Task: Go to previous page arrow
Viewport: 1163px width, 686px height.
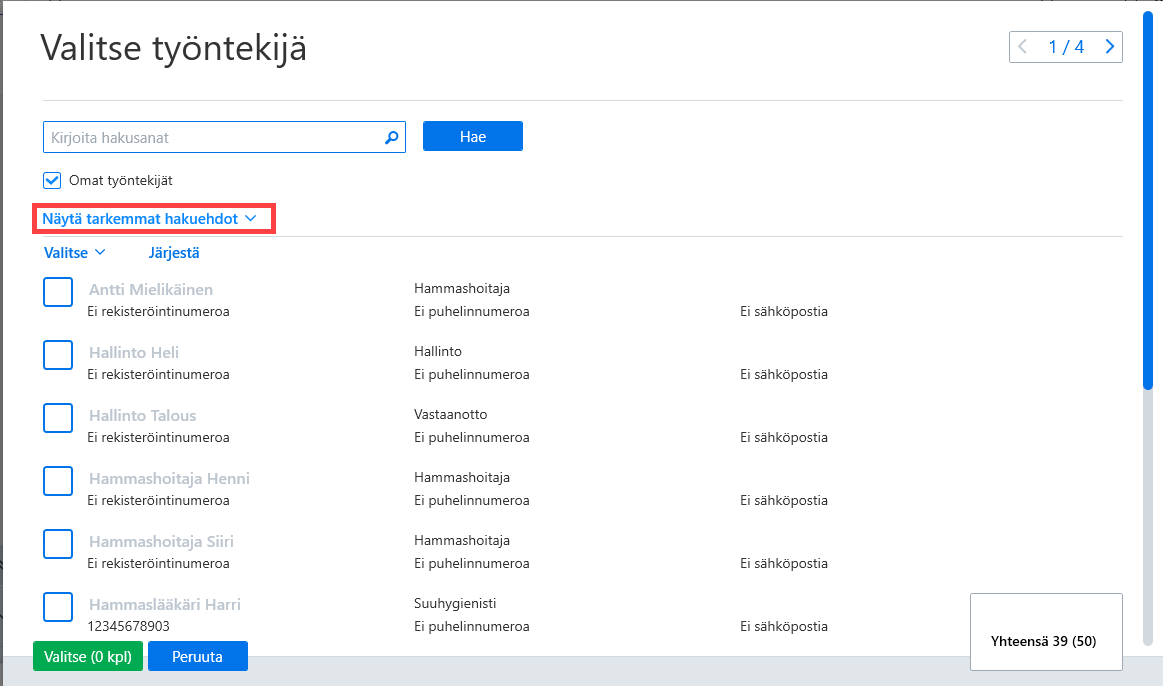Action: (x=1022, y=47)
